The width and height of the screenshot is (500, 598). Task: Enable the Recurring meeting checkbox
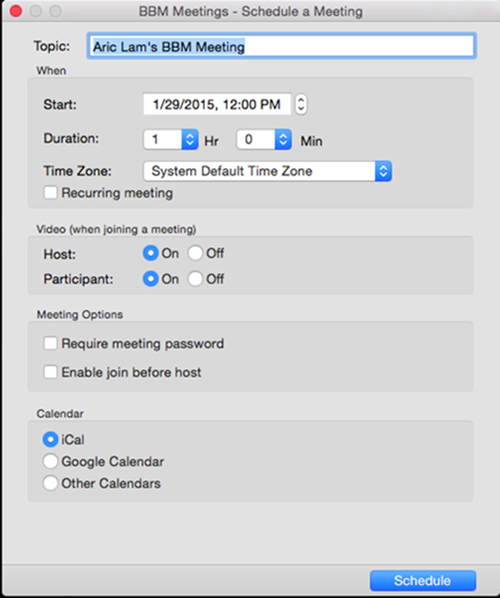[50, 193]
